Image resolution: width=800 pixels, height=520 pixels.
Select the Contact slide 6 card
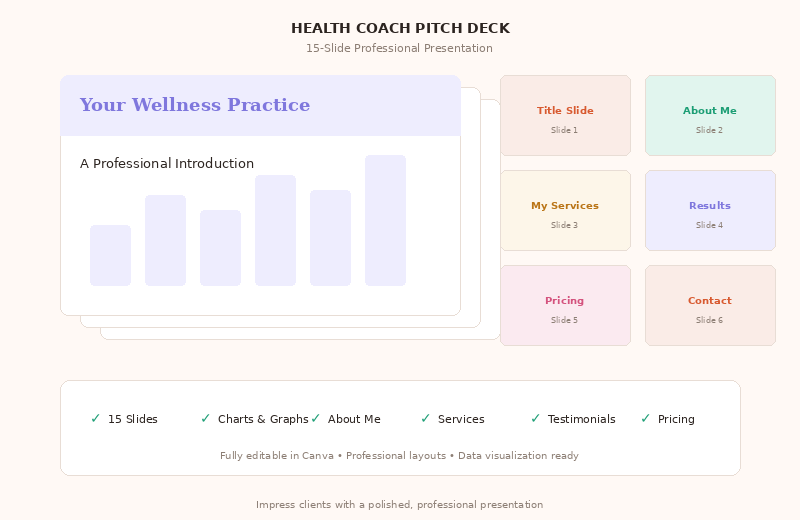tap(710, 306)
